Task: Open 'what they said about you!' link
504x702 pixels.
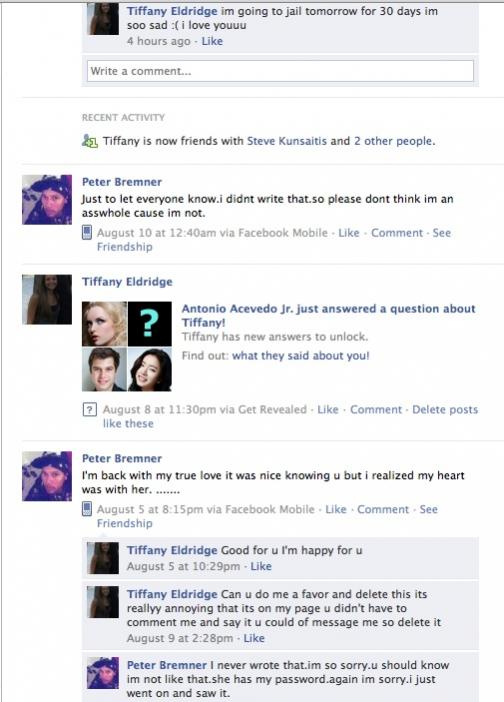Action: [x=300, y=356]
